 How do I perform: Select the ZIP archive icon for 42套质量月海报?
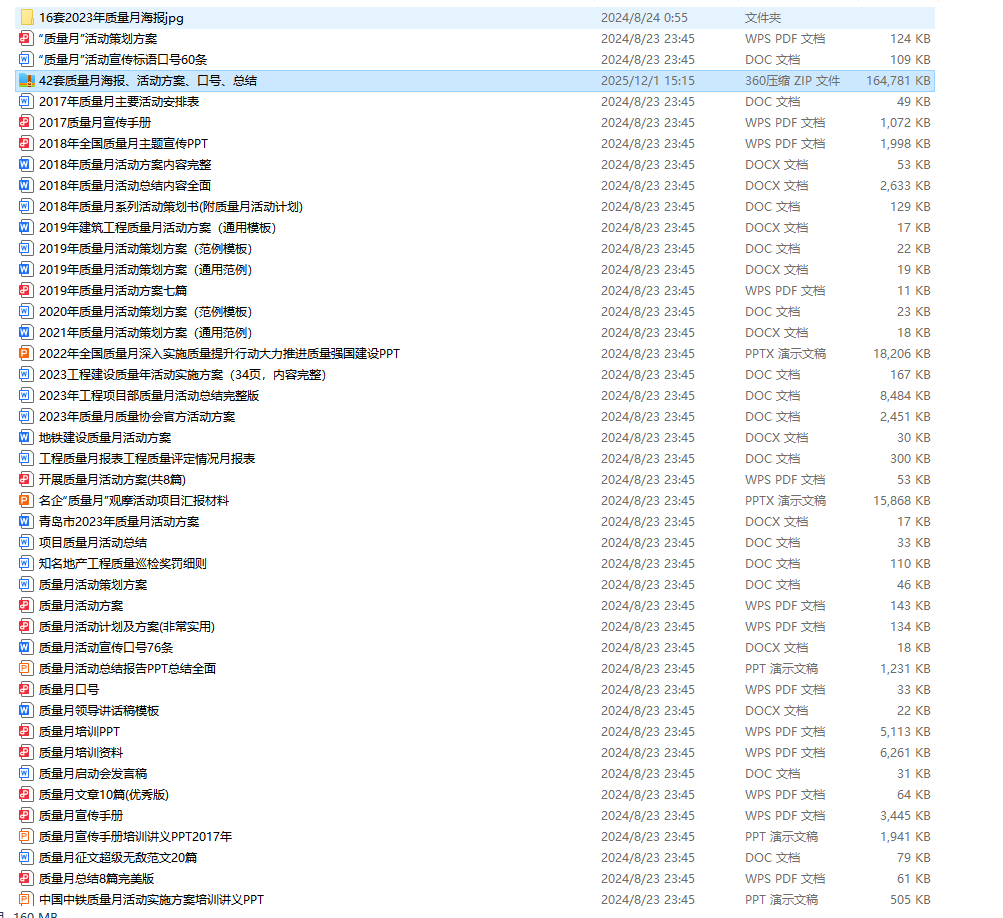click(26, 80)
